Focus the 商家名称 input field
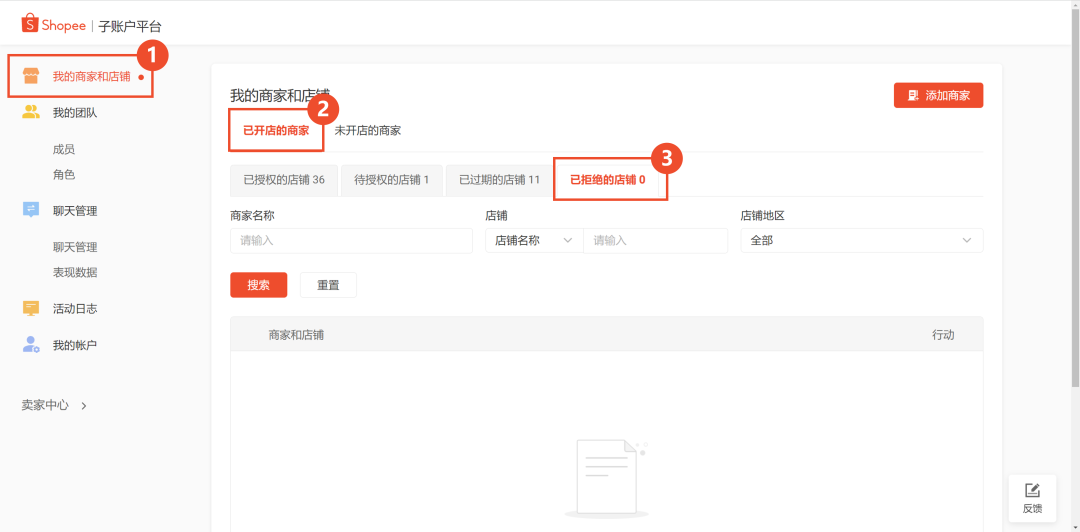The height and width of the screenshot is (532, 1080). 351,240
